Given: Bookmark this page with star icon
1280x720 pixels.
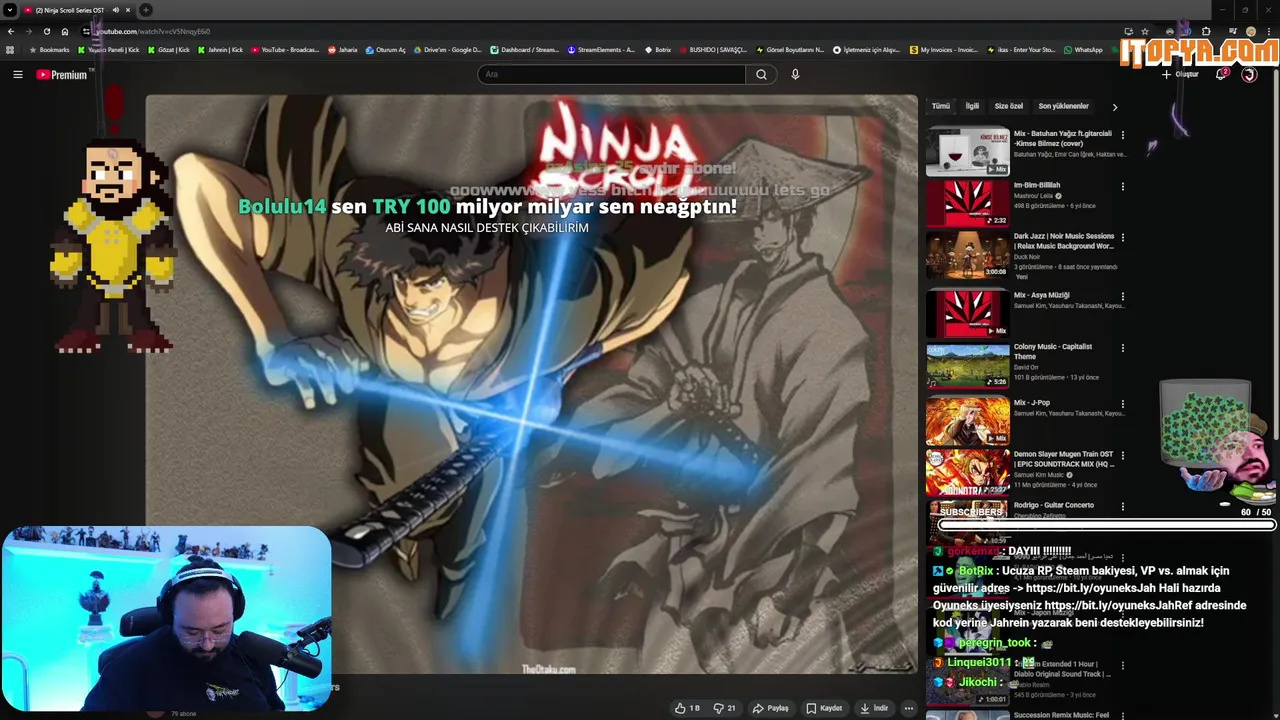Looking at the screenshot, I should click(x=1145, y=31).
